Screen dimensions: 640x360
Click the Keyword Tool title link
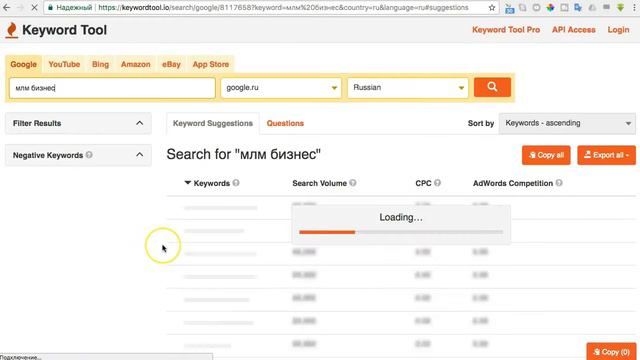(64, 30)
